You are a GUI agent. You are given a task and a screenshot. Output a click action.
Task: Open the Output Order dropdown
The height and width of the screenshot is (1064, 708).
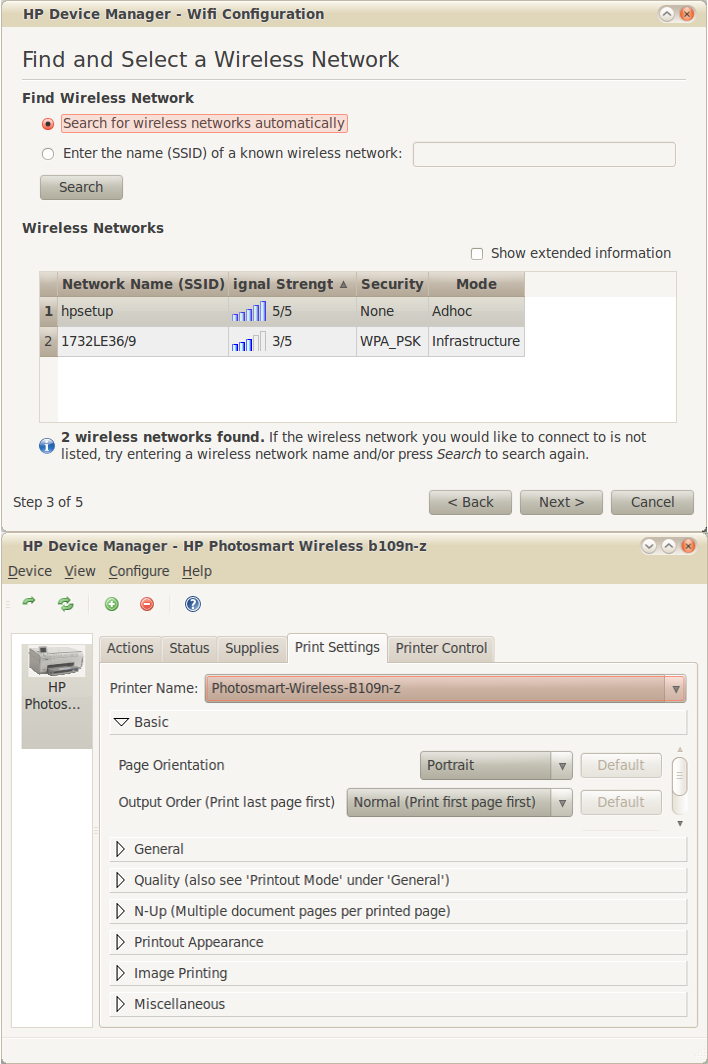tap(460, 803)
